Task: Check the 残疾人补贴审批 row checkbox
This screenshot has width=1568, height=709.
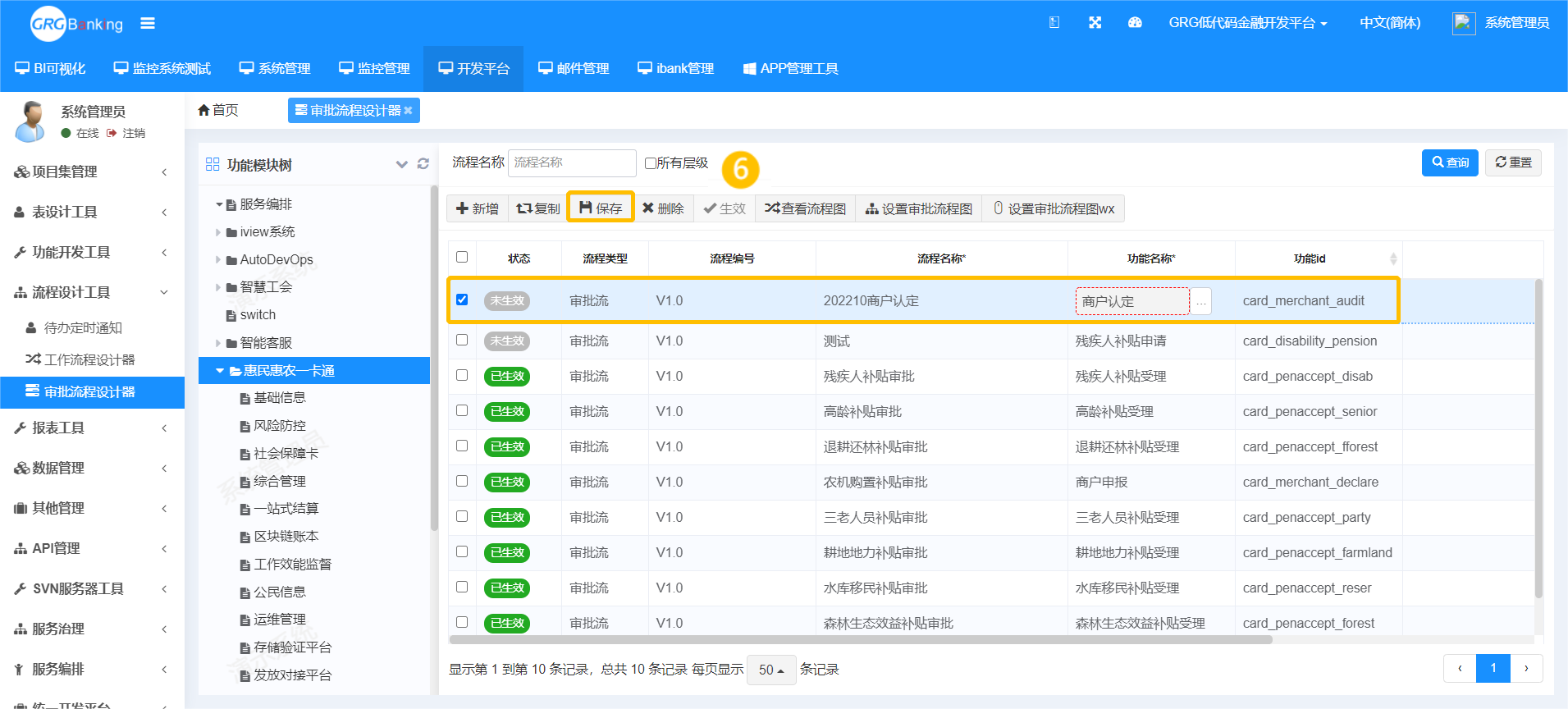Action: click(462, 375)
